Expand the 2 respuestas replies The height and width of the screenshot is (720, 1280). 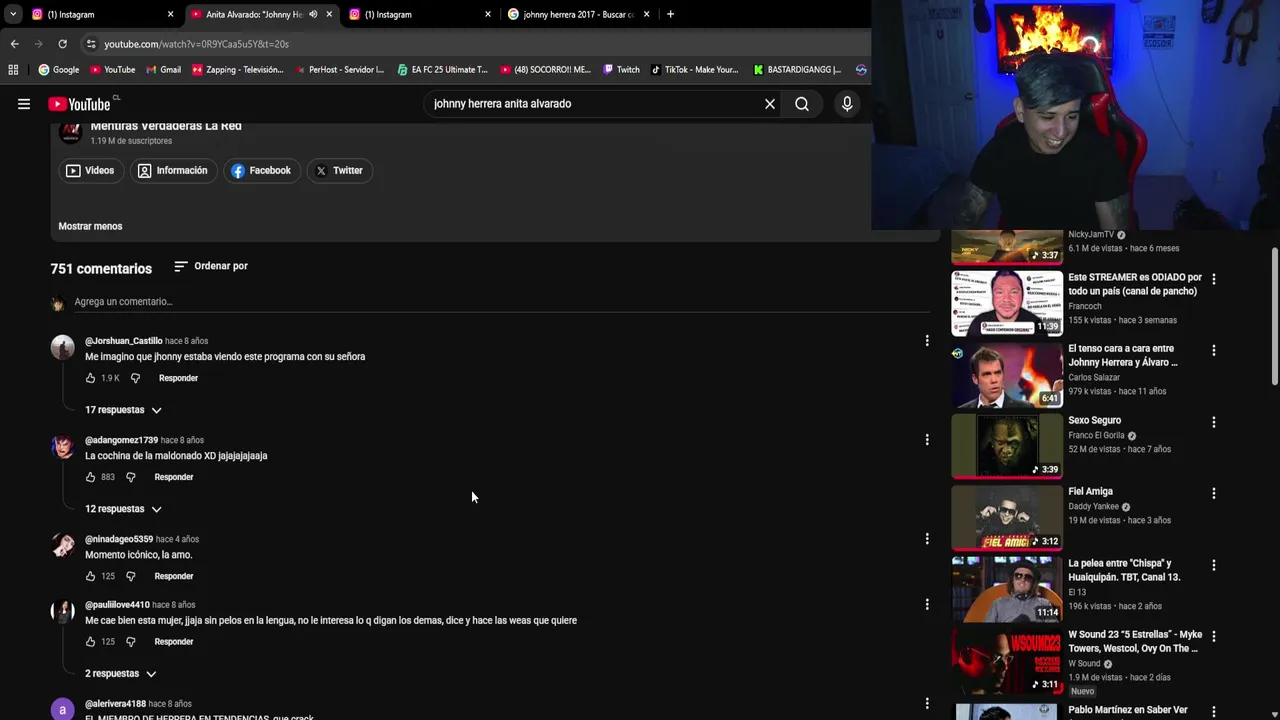click(x=121, y=674)
